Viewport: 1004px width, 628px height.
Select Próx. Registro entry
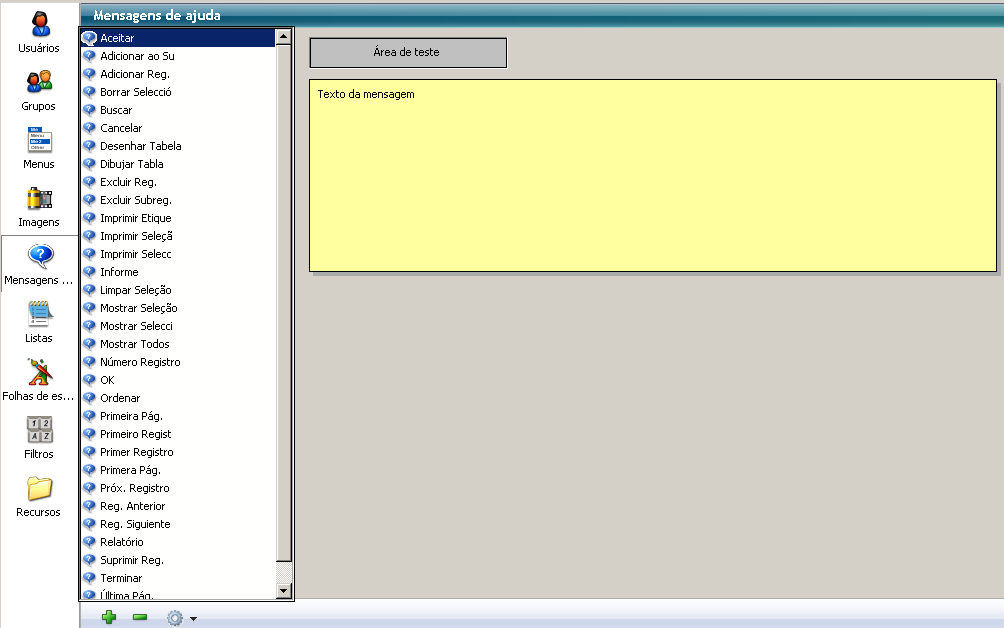pos(178,488)
